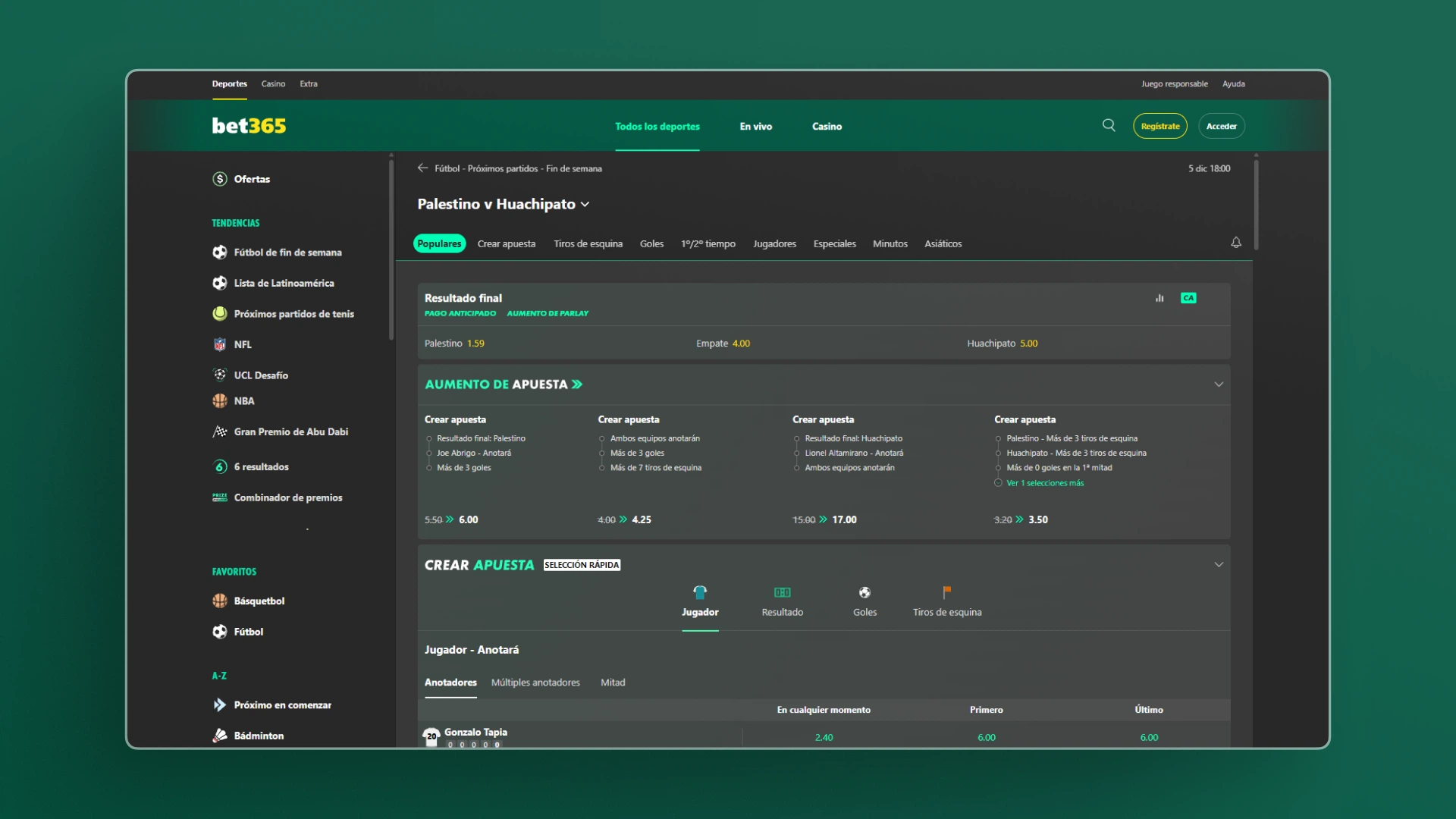The height and width of the screenshot is (819, 1456).
Task: Open the match statistics chart icon
Action: click(1159, 298)
